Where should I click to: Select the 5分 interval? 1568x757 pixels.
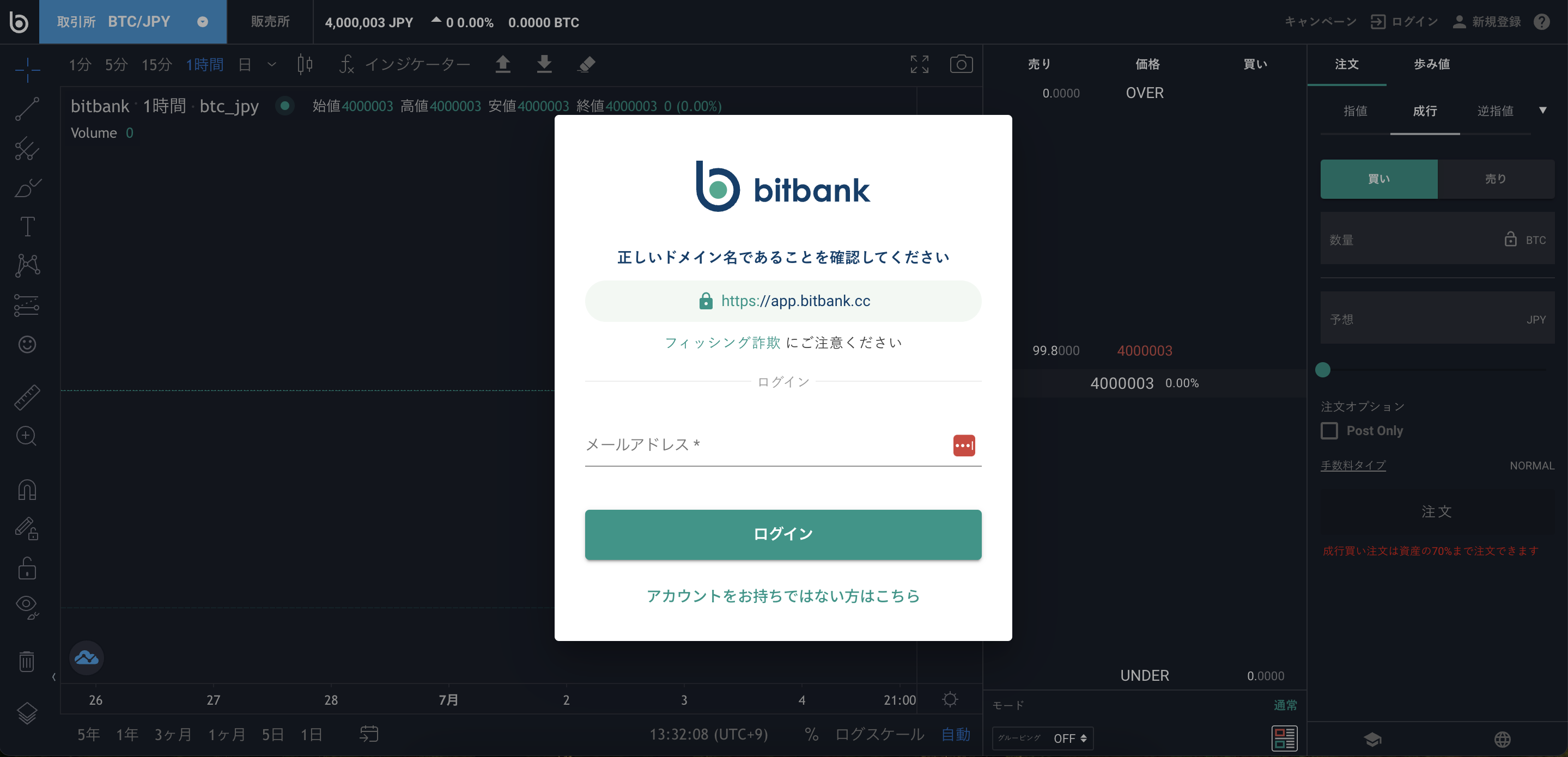click(x=116, y=64)
